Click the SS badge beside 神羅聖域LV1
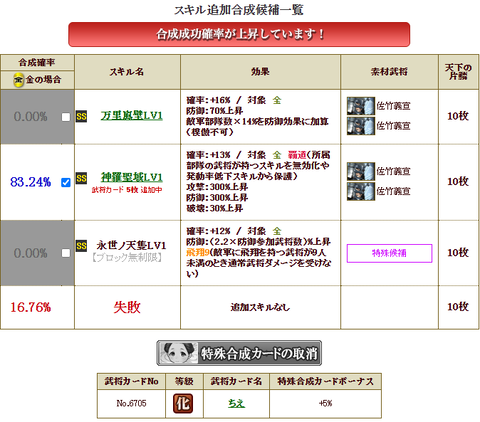 click(x=81, y=178)
